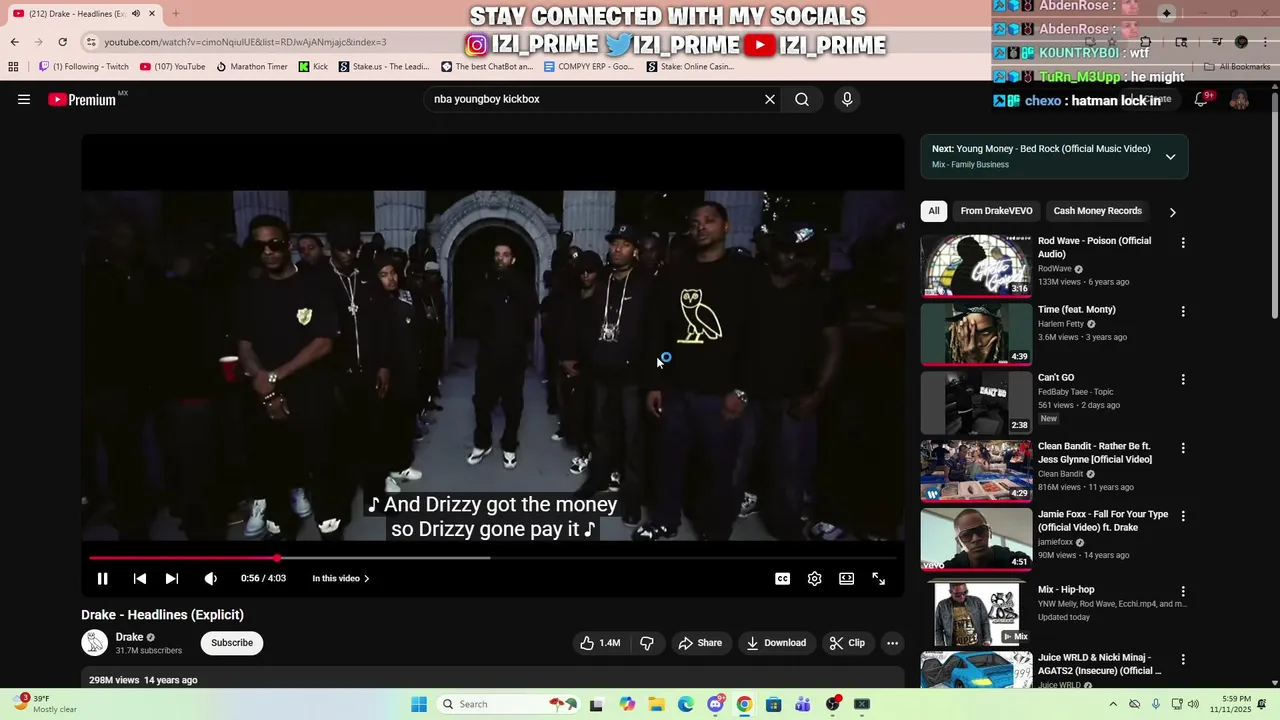Open Clean Bandit Rather Be title
1280x720 pixels.
click(1095, 453)
